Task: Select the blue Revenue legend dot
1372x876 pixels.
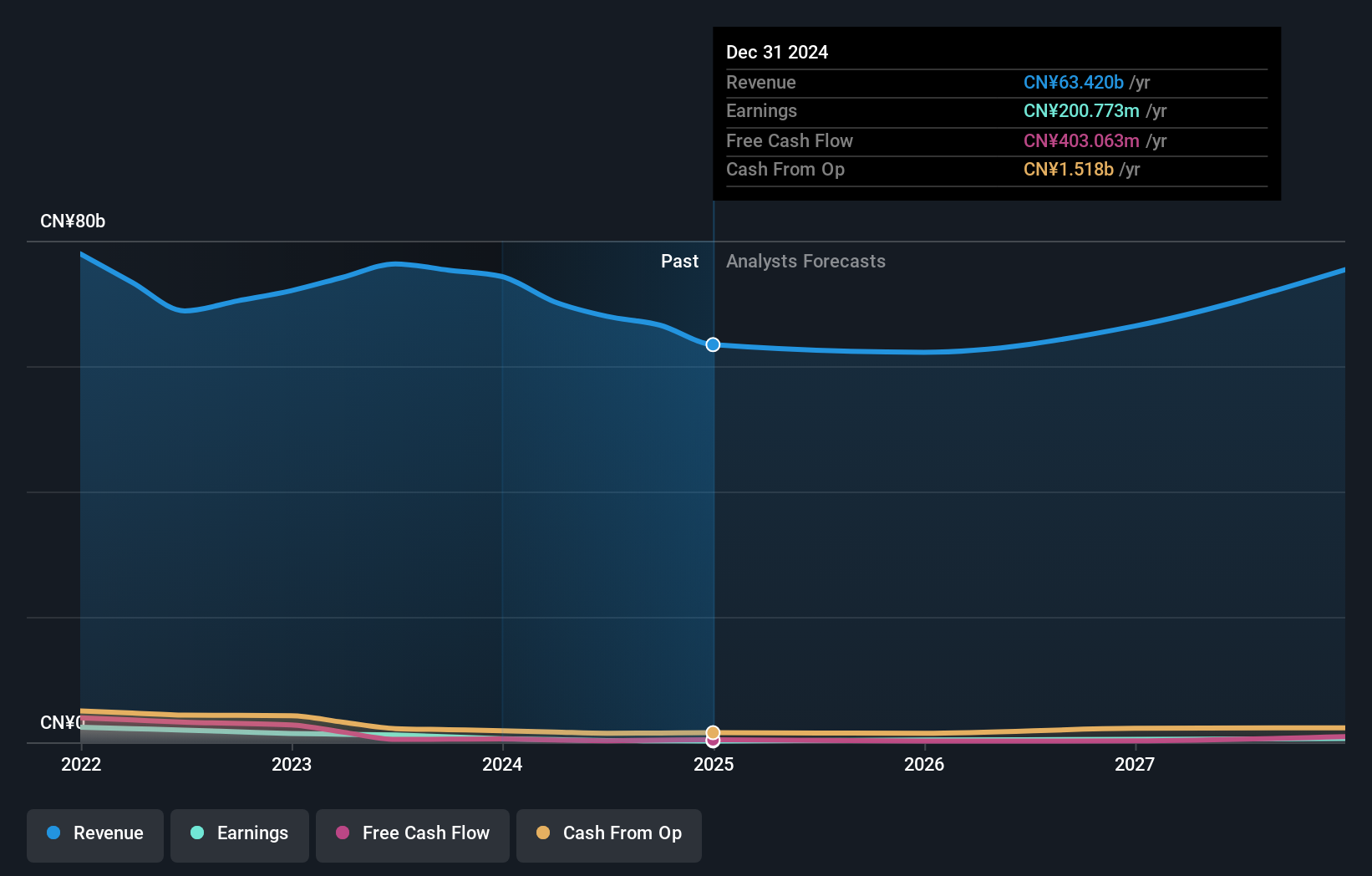Action: (52, 833)
